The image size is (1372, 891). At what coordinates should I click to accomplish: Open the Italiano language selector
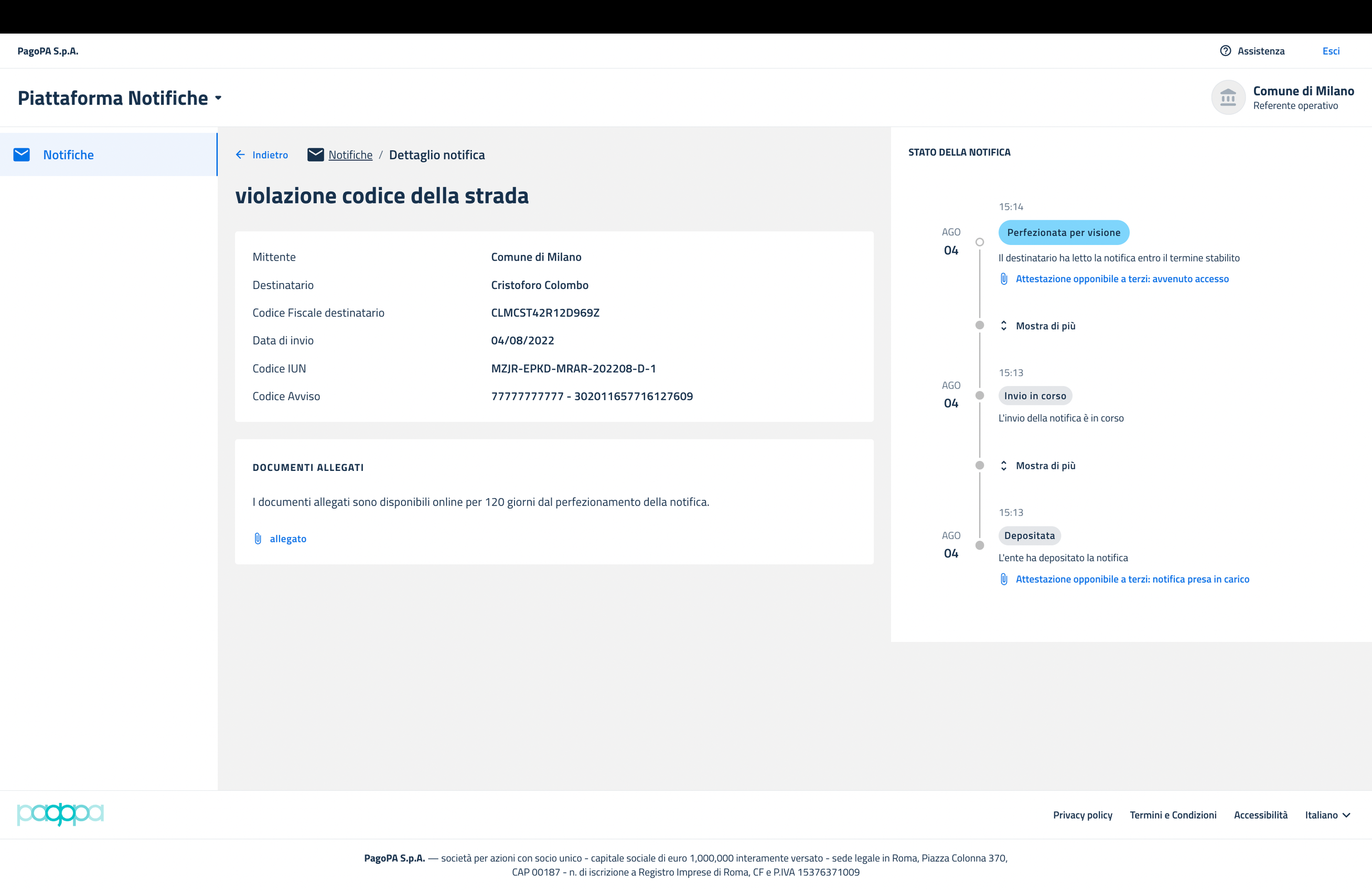click(1327, 815)
